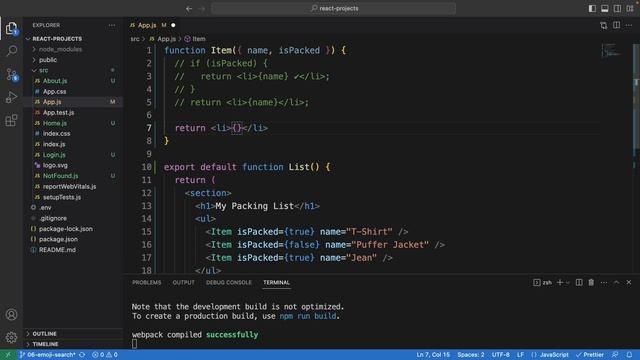640x360 pixels.
Task: Click the npm run build link
Action: tap(308, 316)
